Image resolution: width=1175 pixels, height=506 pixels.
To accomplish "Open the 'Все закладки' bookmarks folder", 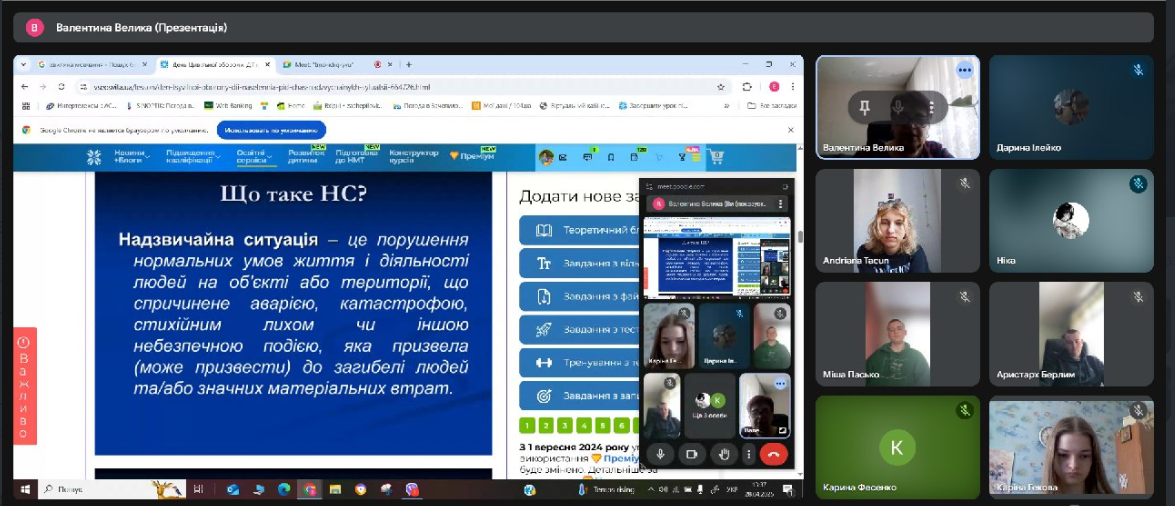I will [x=770, y=106].
